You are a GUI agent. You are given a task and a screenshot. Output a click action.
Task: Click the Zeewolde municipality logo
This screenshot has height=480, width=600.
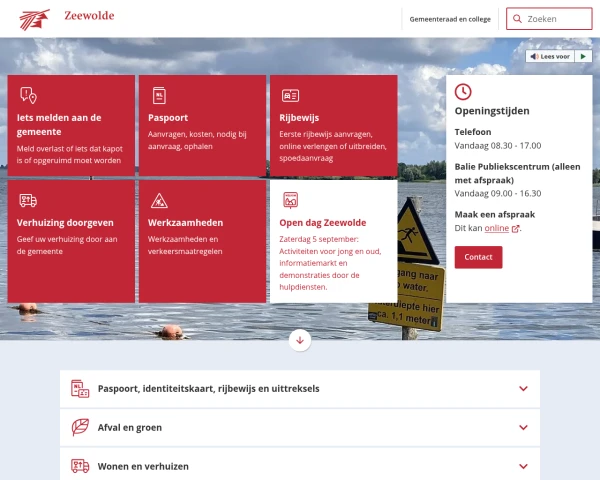pos(34,20)
